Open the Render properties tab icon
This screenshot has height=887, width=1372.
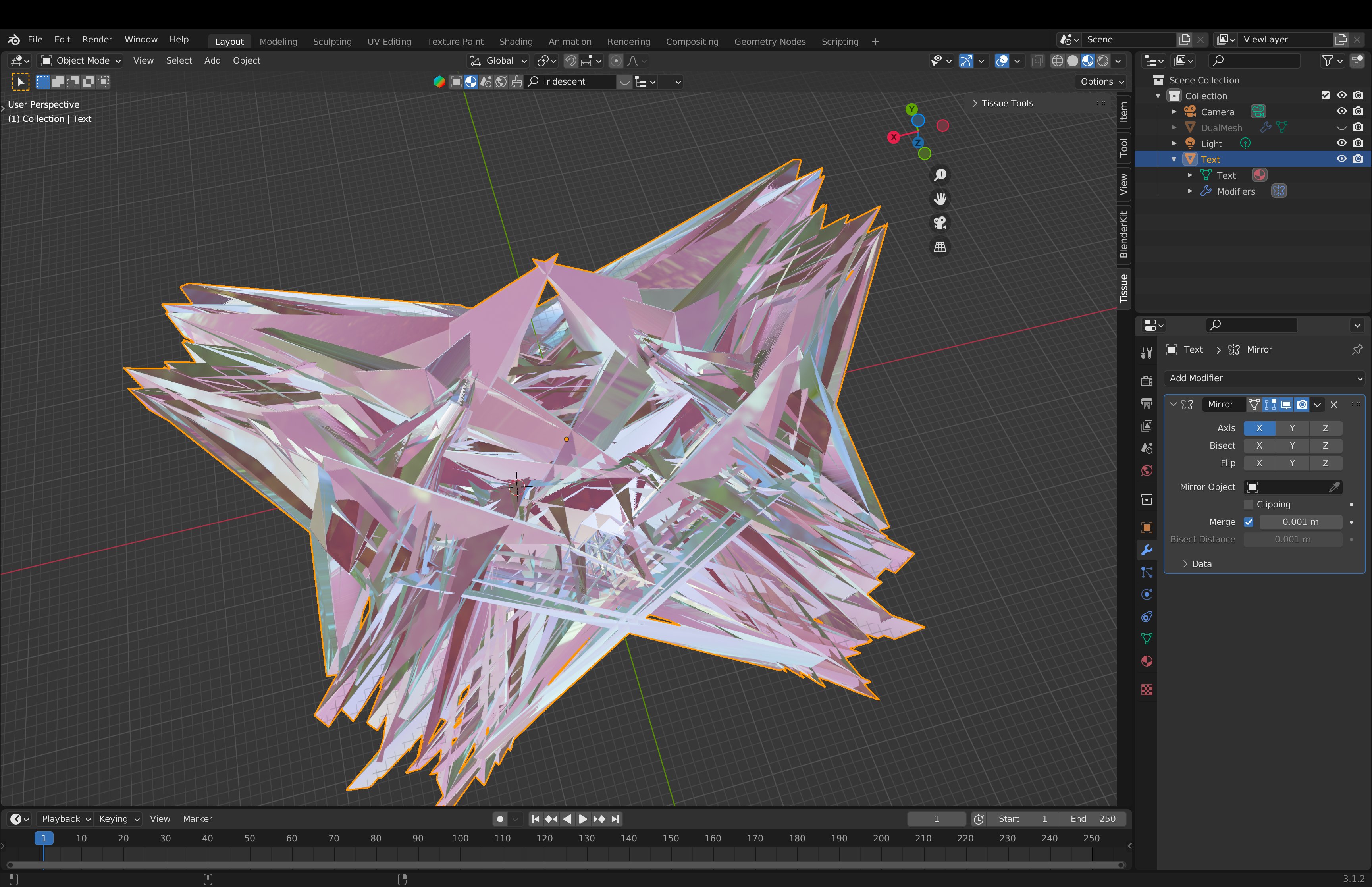[x=1146, y=381]
